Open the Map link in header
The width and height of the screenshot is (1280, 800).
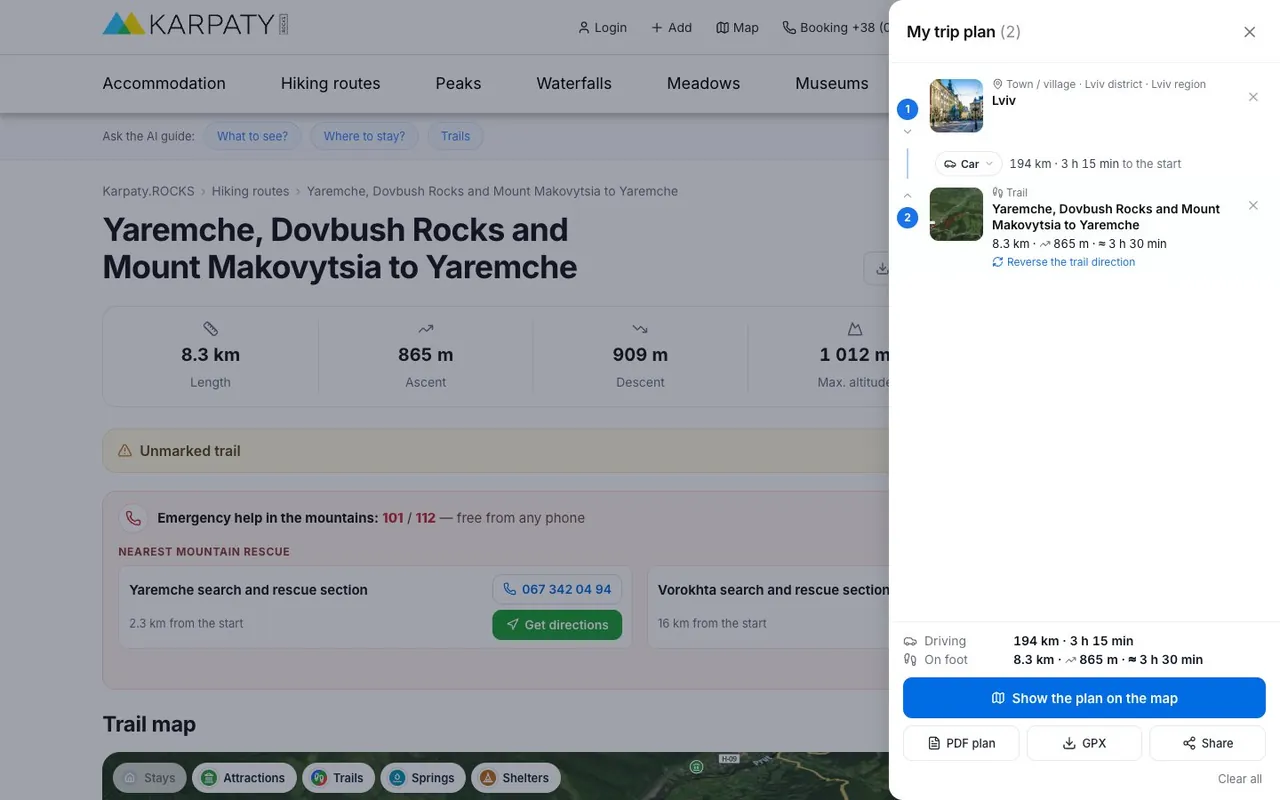point(737,28)
